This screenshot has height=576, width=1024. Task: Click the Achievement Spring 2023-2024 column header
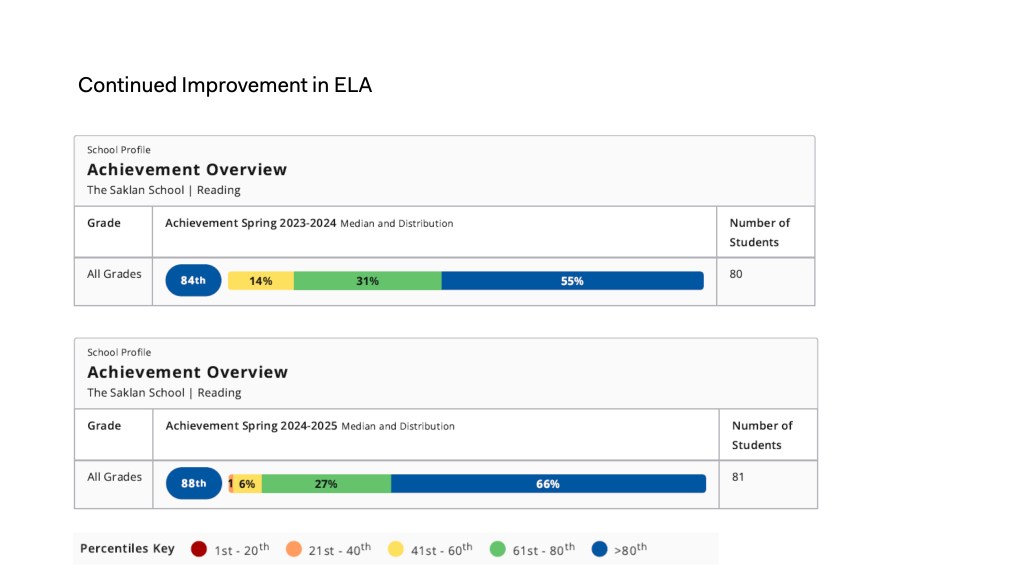251,223
